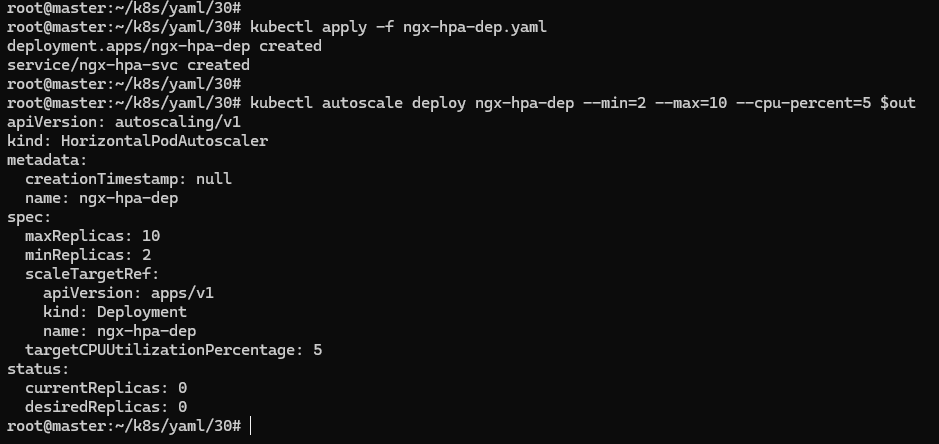Click the 'desiredReplicas: 0' line
This screenshot has width=939, height=444.
click(106, 407)
